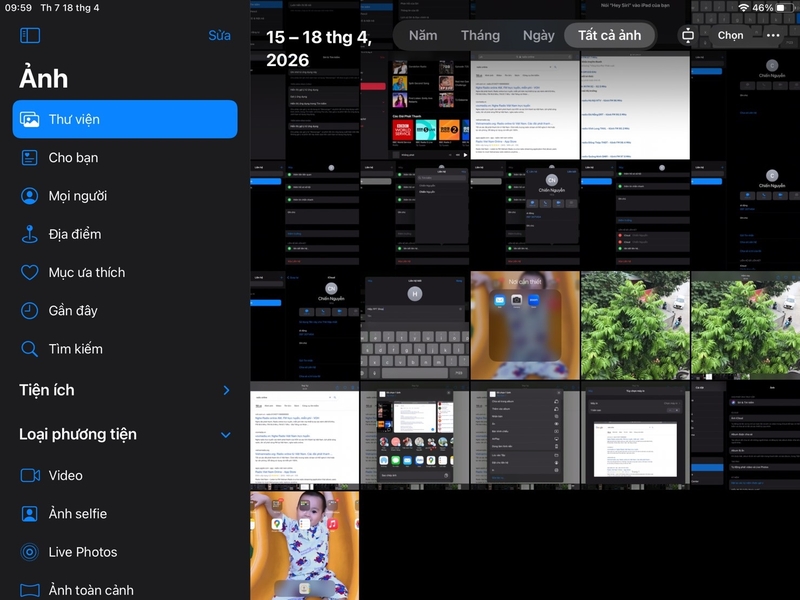Click the Ảnh selfie portrait icon

pyautogui.click(x=30, y=514)
